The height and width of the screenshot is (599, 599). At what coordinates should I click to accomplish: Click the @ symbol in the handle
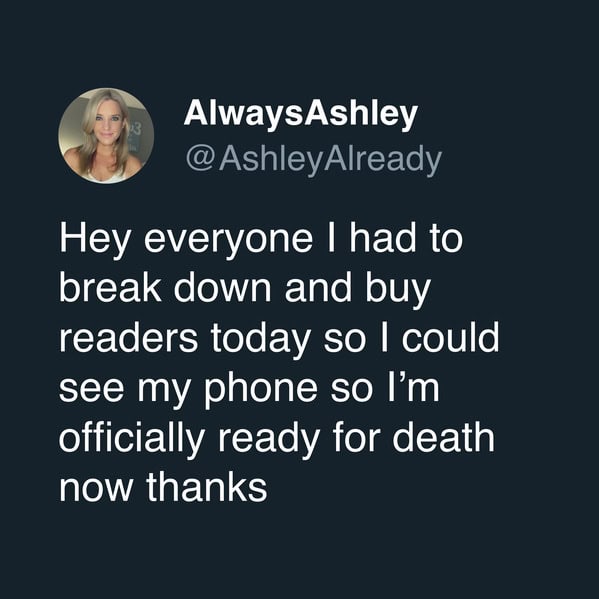(x=200, y=159)
